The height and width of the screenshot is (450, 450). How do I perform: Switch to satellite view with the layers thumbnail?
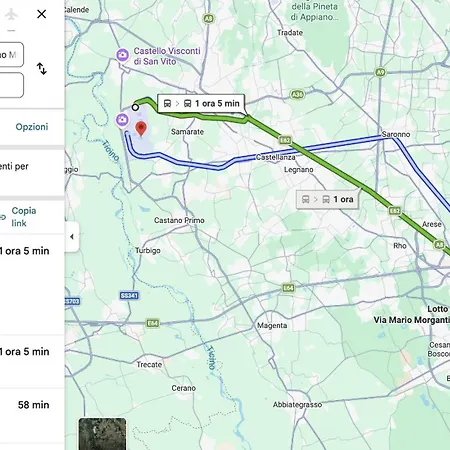[x=103, y=434]
